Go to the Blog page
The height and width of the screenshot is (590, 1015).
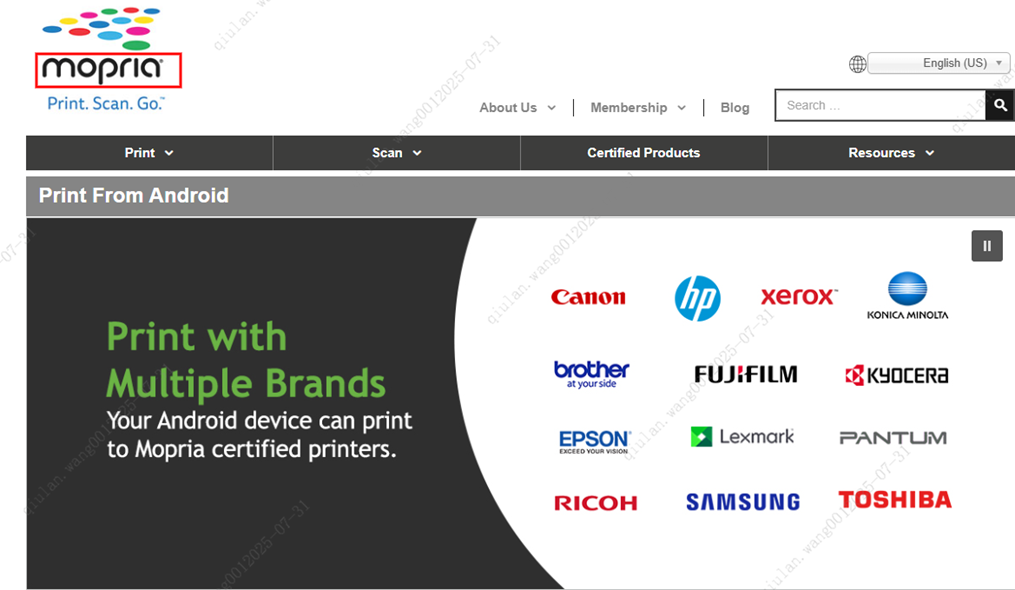[x=735, y=108]
